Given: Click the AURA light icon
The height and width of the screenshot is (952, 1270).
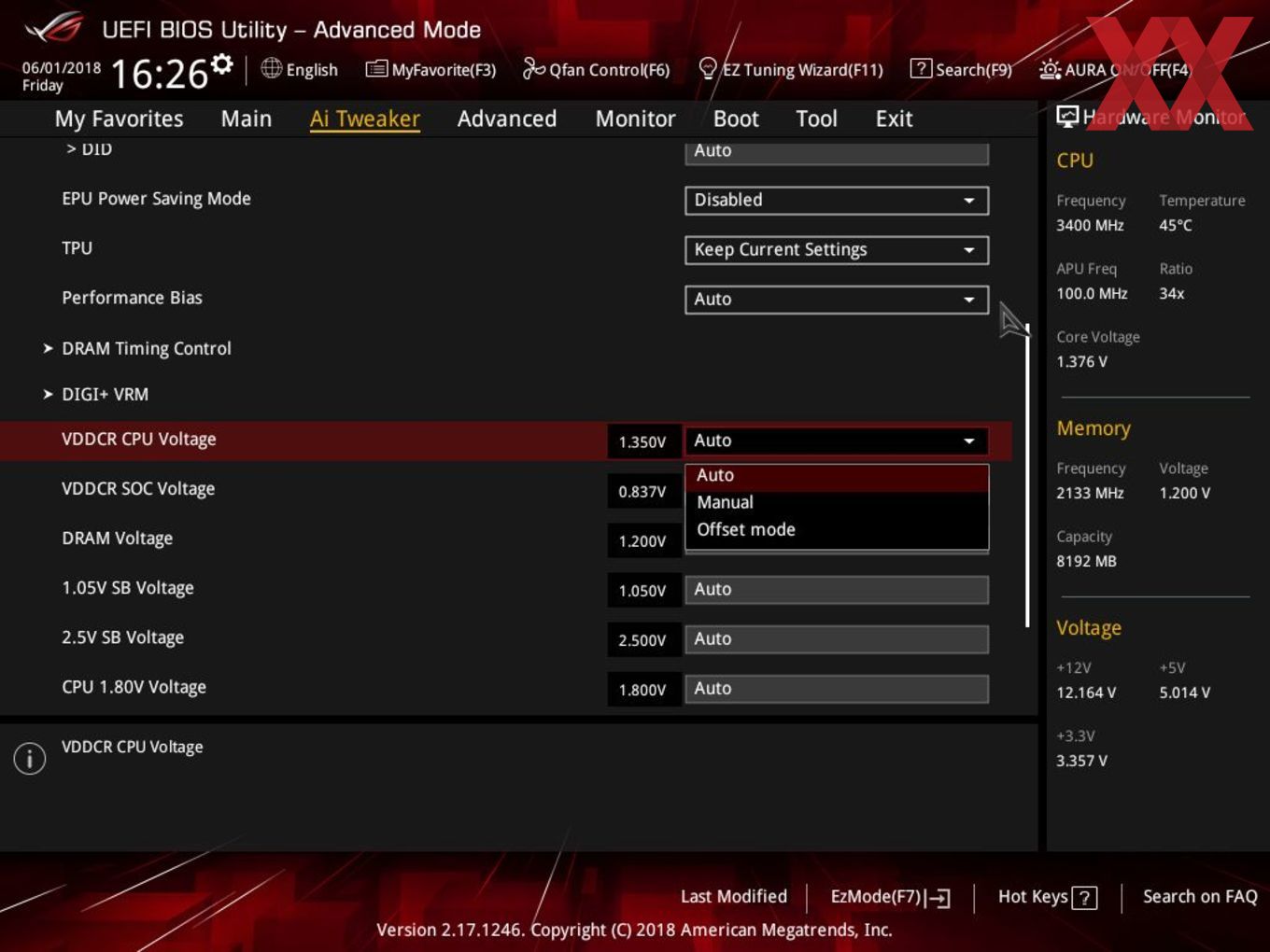Looking at the screenshot, I should click(1050, 69).
